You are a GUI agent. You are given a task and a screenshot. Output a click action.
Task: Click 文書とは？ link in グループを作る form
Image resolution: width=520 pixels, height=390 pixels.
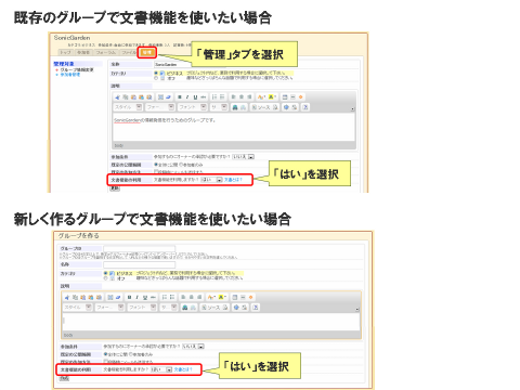coord(183,369)
